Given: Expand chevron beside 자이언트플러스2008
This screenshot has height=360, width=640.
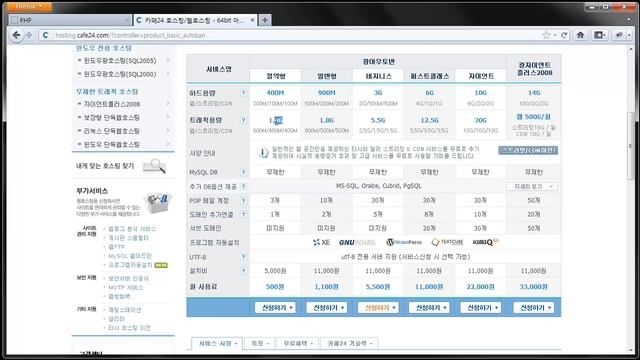Looking at the screenshot, I should [167, 104].
